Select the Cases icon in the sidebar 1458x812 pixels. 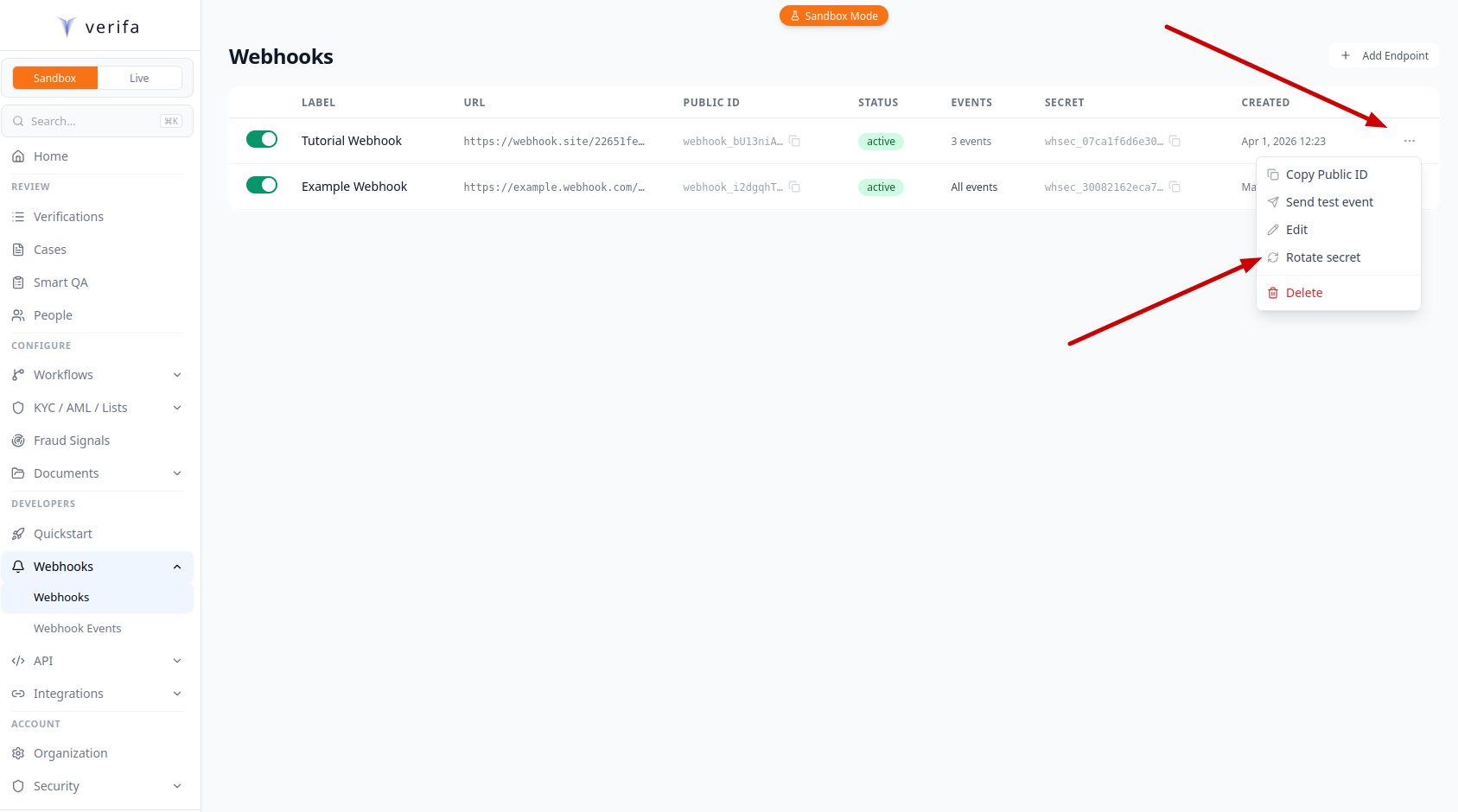(18, 249)
